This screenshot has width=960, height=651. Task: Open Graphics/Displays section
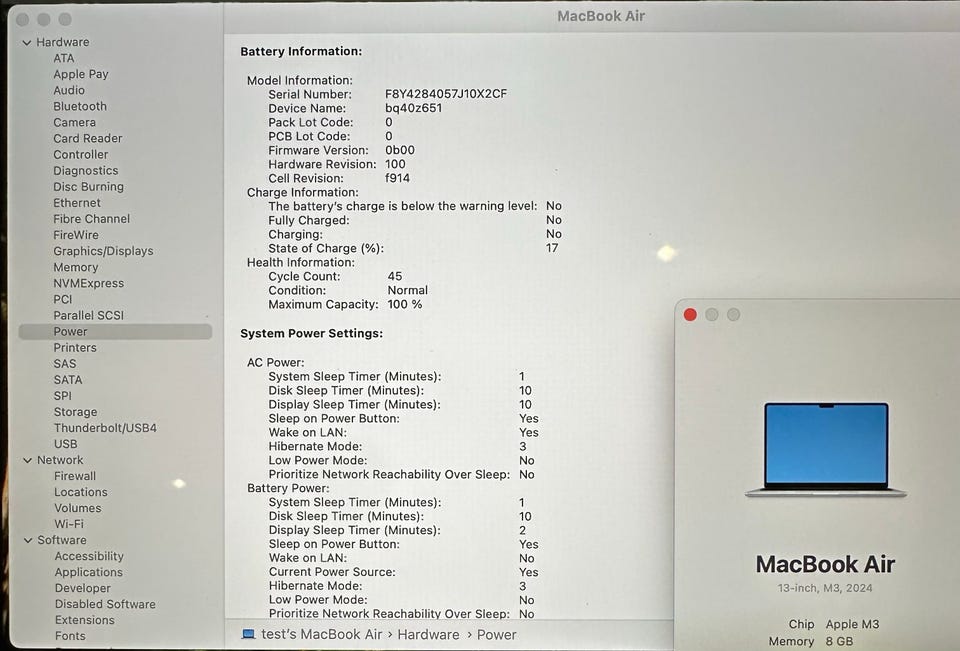pyautogui.click(x=103, y=251)
